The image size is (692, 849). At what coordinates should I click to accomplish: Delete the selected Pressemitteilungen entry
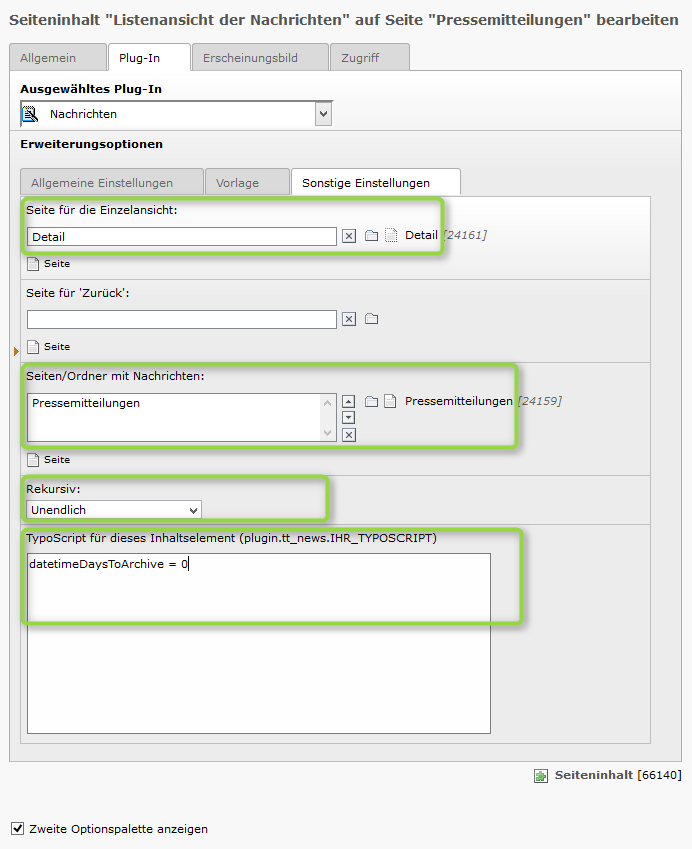pos(349,435)
